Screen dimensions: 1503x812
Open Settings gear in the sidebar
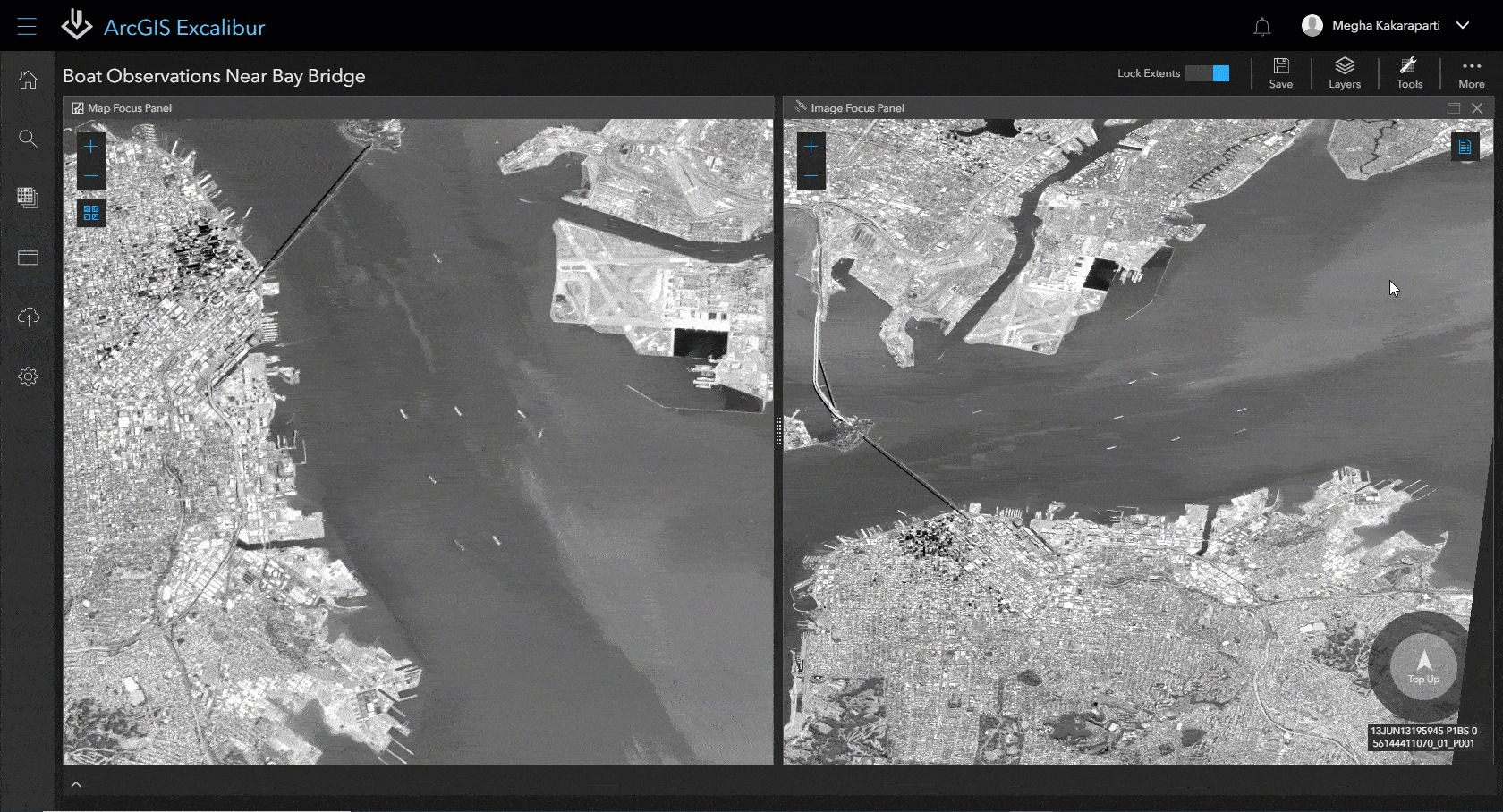click(28, 376)
